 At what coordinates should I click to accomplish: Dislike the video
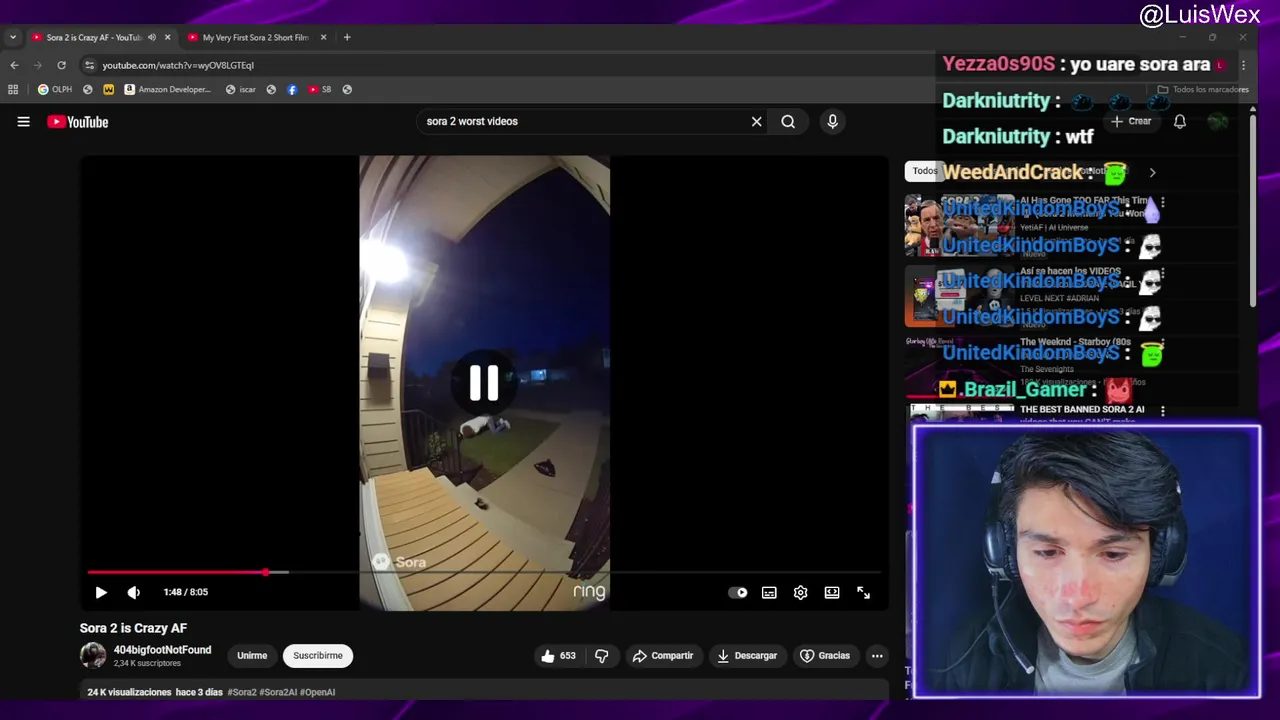602,656
